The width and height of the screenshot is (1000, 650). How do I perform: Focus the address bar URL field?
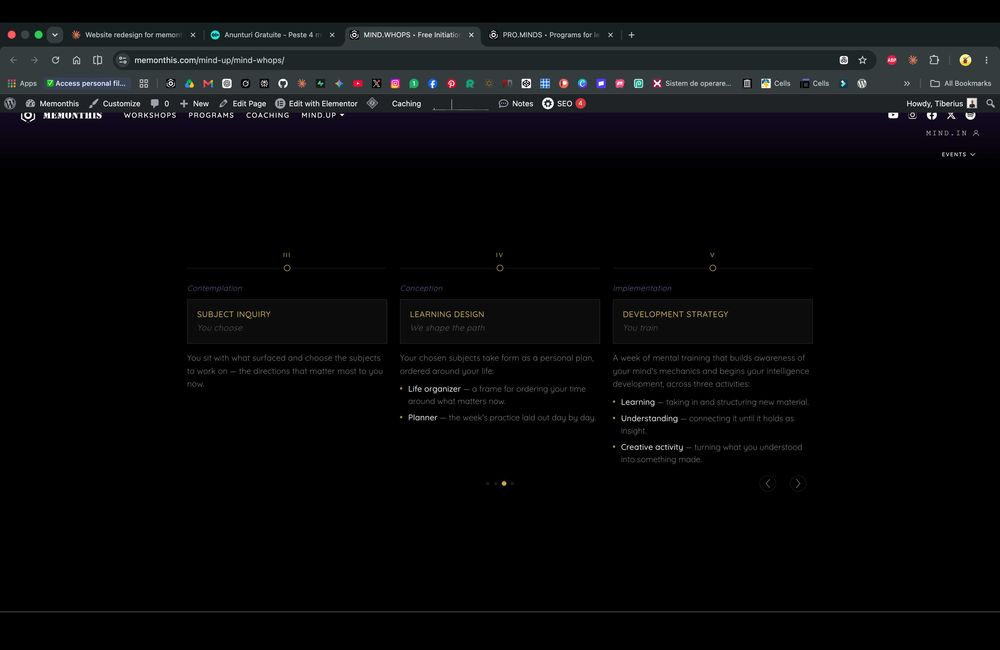click(x=482, y=60)
